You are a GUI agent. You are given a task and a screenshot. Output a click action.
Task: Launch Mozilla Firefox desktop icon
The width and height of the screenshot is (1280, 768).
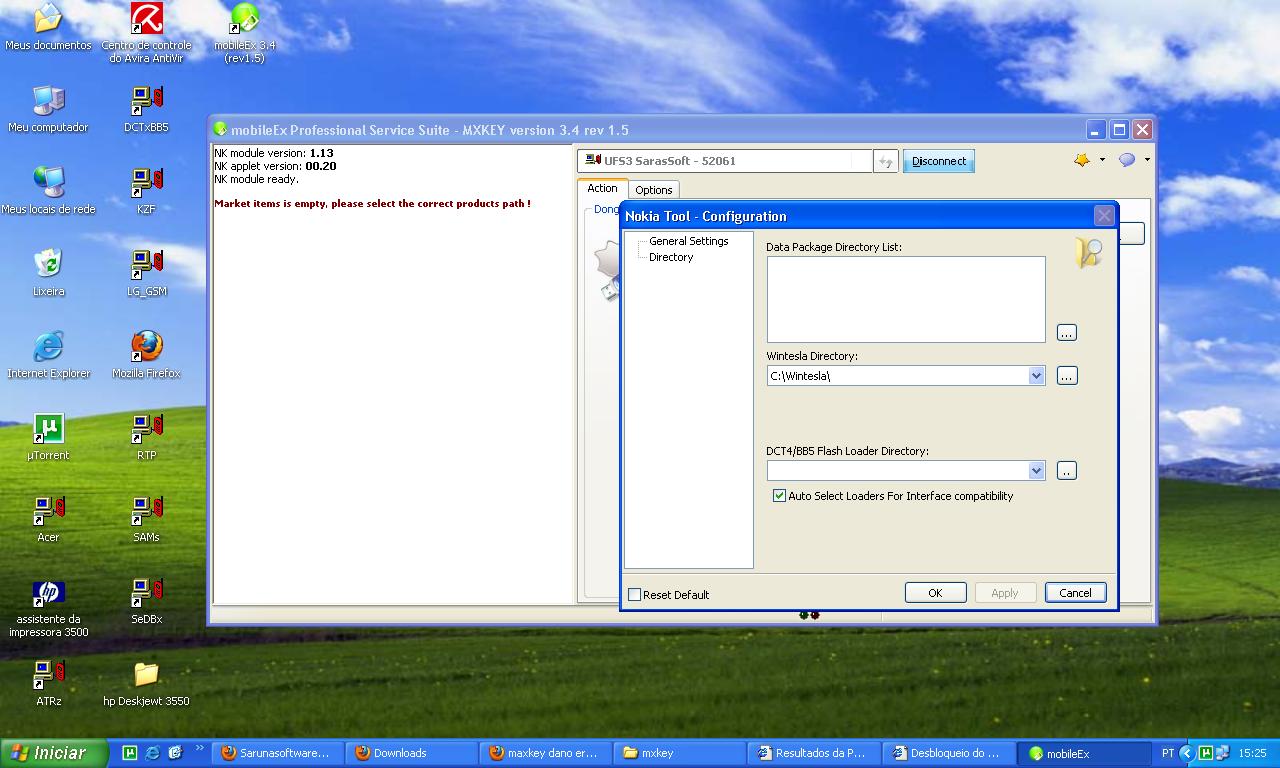click(147, 355)
